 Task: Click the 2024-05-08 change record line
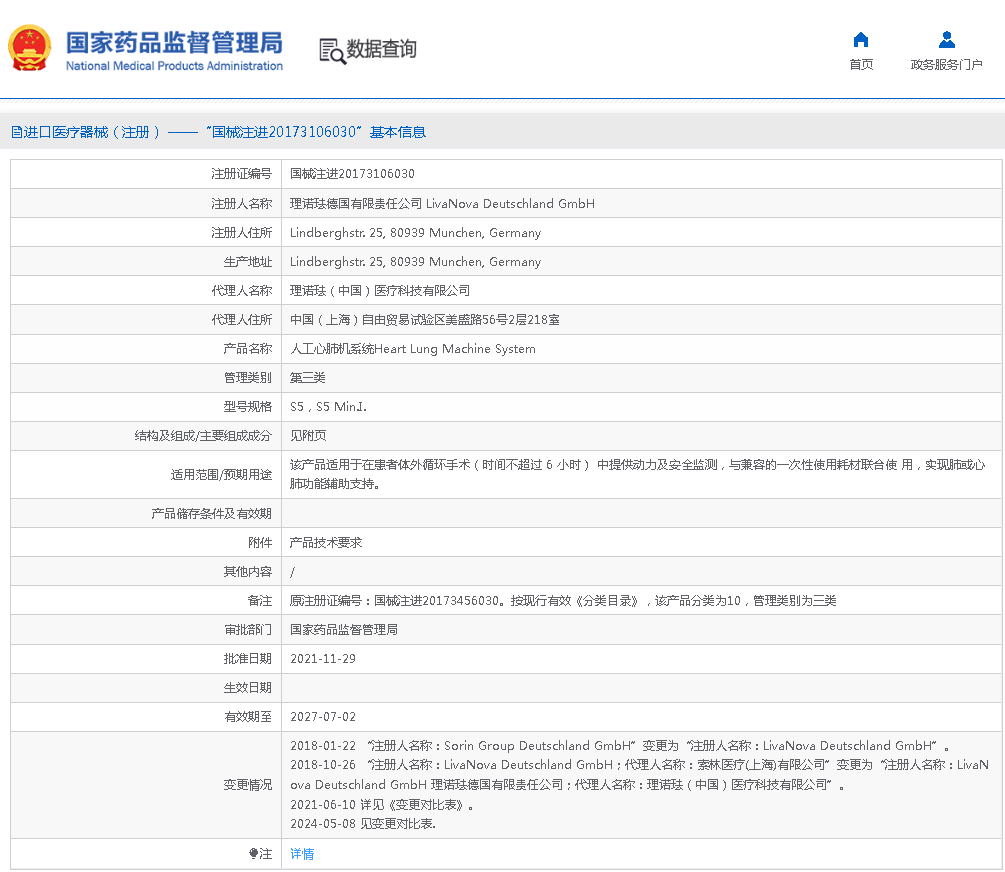(363, 824)
